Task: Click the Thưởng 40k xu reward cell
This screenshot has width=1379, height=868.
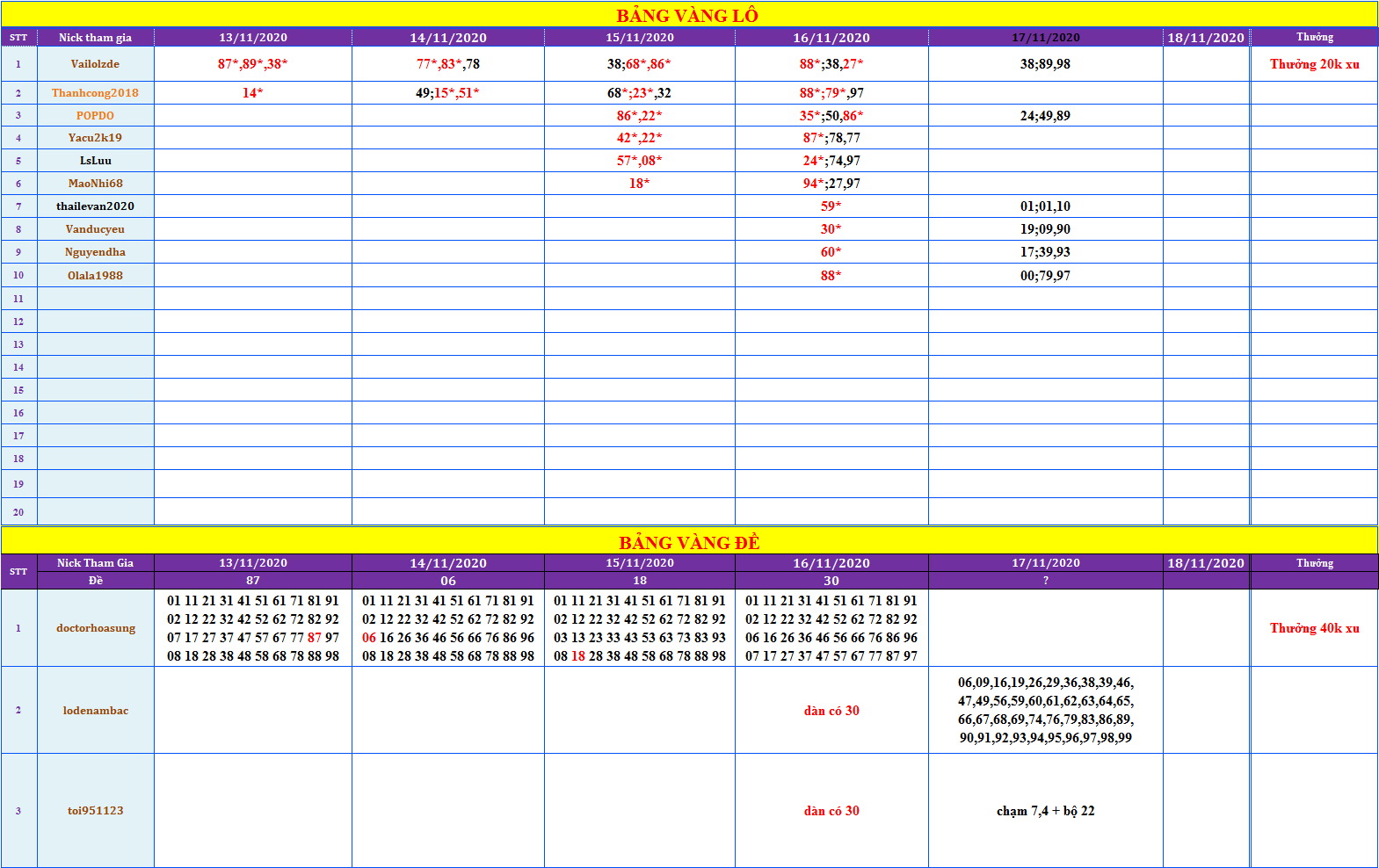Action: pos(1314,628)
